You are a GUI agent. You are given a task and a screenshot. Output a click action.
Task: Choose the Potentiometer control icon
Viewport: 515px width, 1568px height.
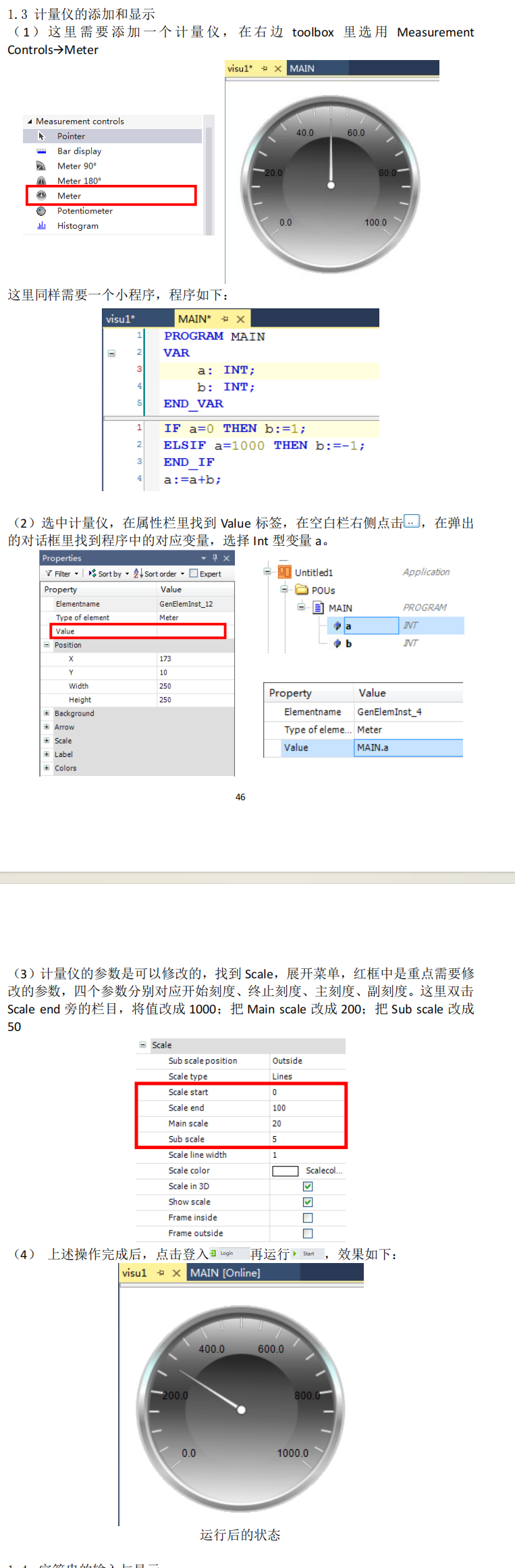(x=41, y=211)
